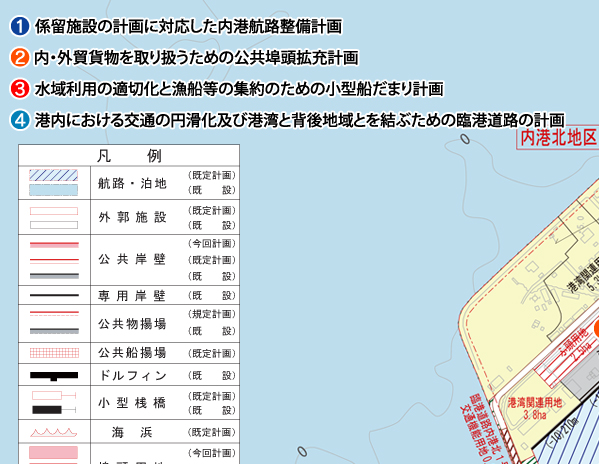Click the 港湾関連用地 3.8ha map label
The height and width of the screenshot is (464, 599).
click(x=535, y=408)
